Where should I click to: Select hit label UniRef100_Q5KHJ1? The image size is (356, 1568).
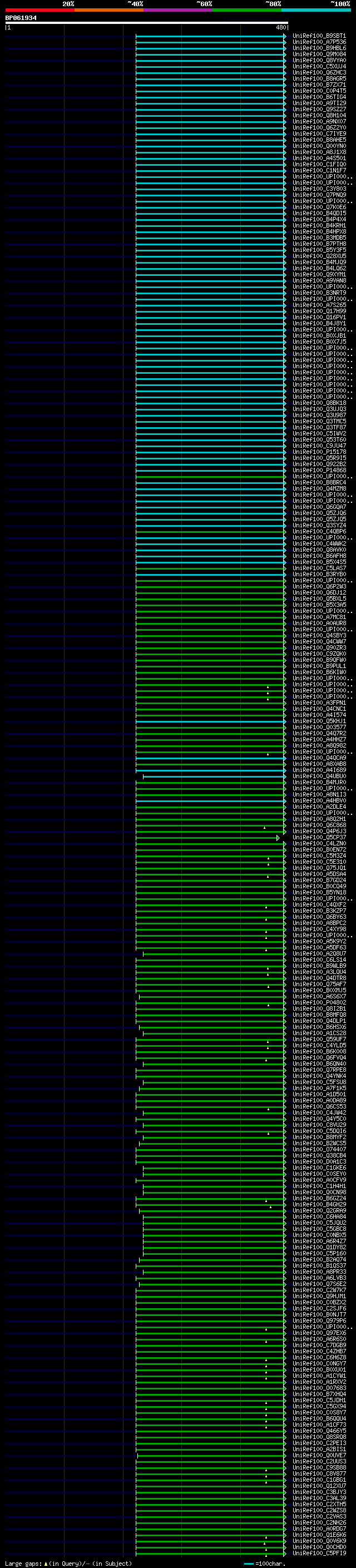(319, 721)
